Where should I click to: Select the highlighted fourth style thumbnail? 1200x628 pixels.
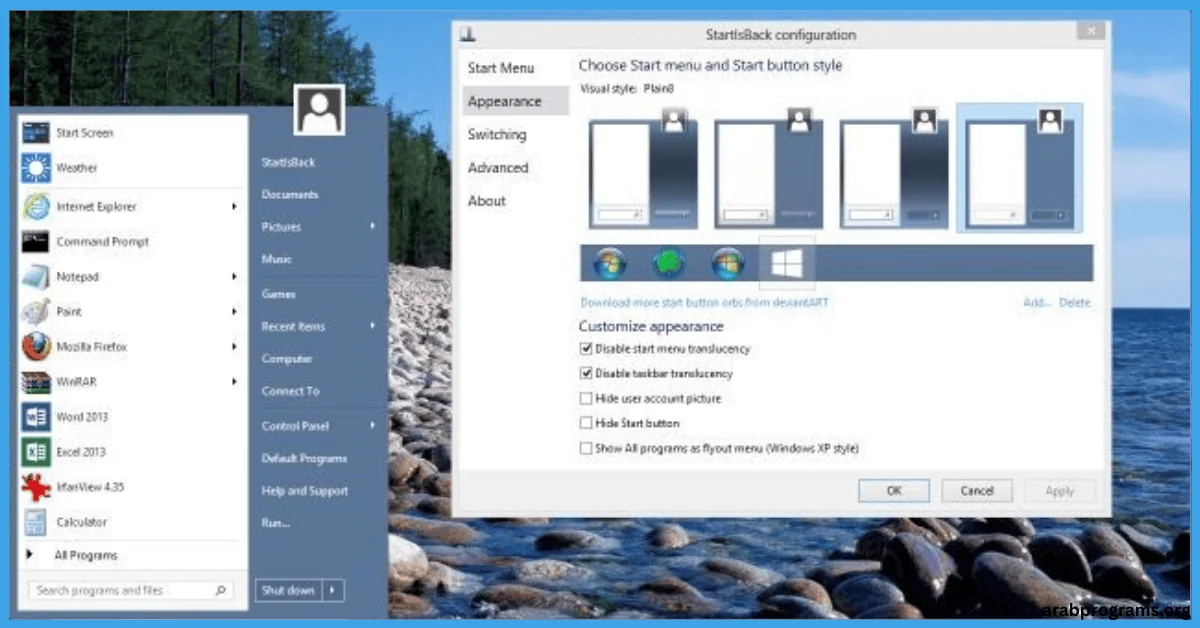click(x=1019, y=168)
